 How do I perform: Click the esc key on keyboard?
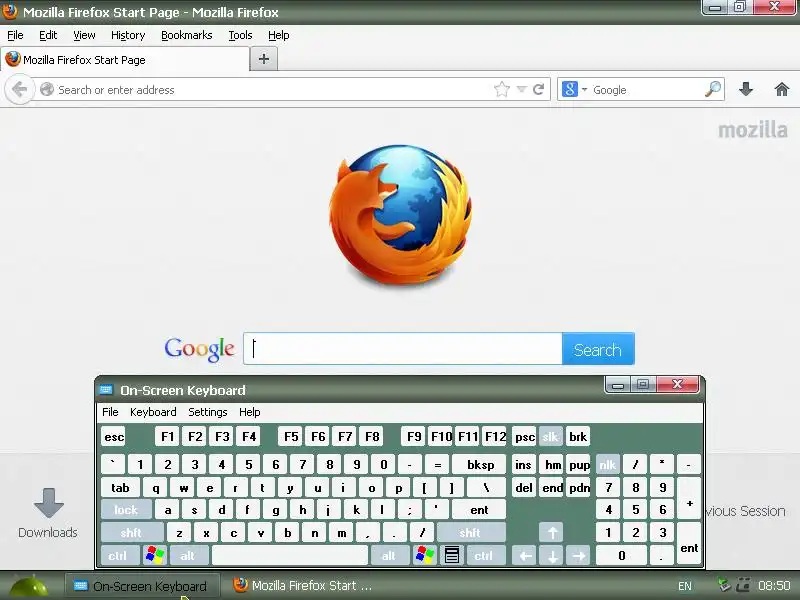tap(114, 437)
